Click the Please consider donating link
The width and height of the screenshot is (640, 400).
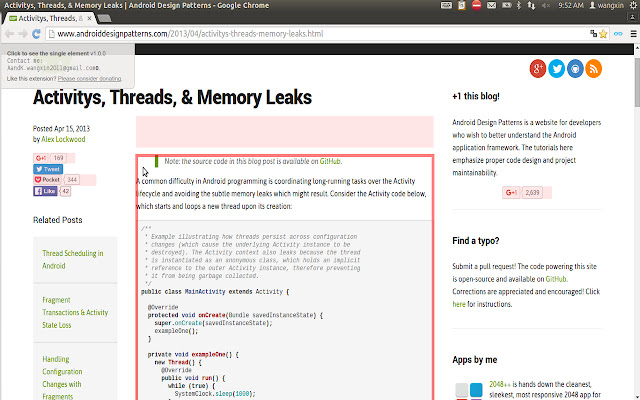point(89,79)
